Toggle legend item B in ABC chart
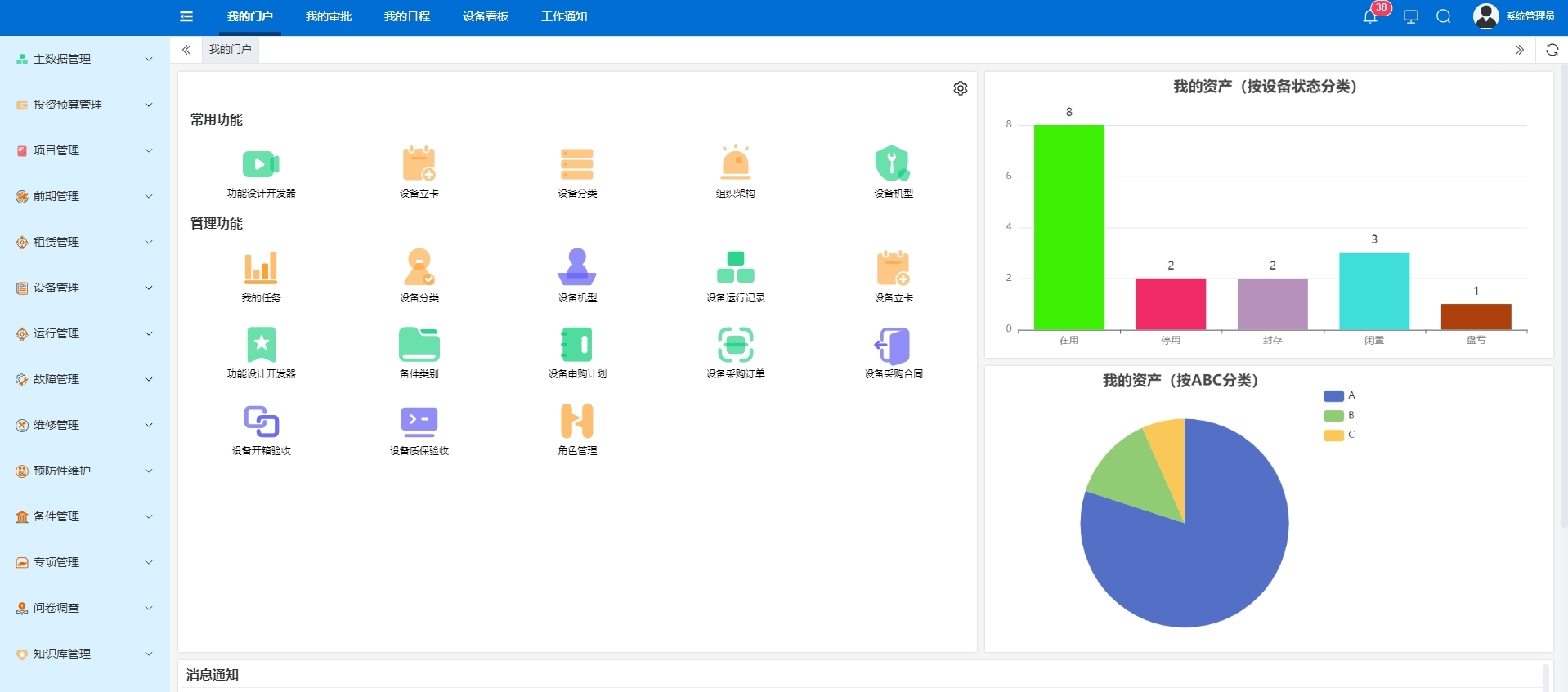Image resolution: width=1568 pixels, height=692 pixels. [1339, 416]
